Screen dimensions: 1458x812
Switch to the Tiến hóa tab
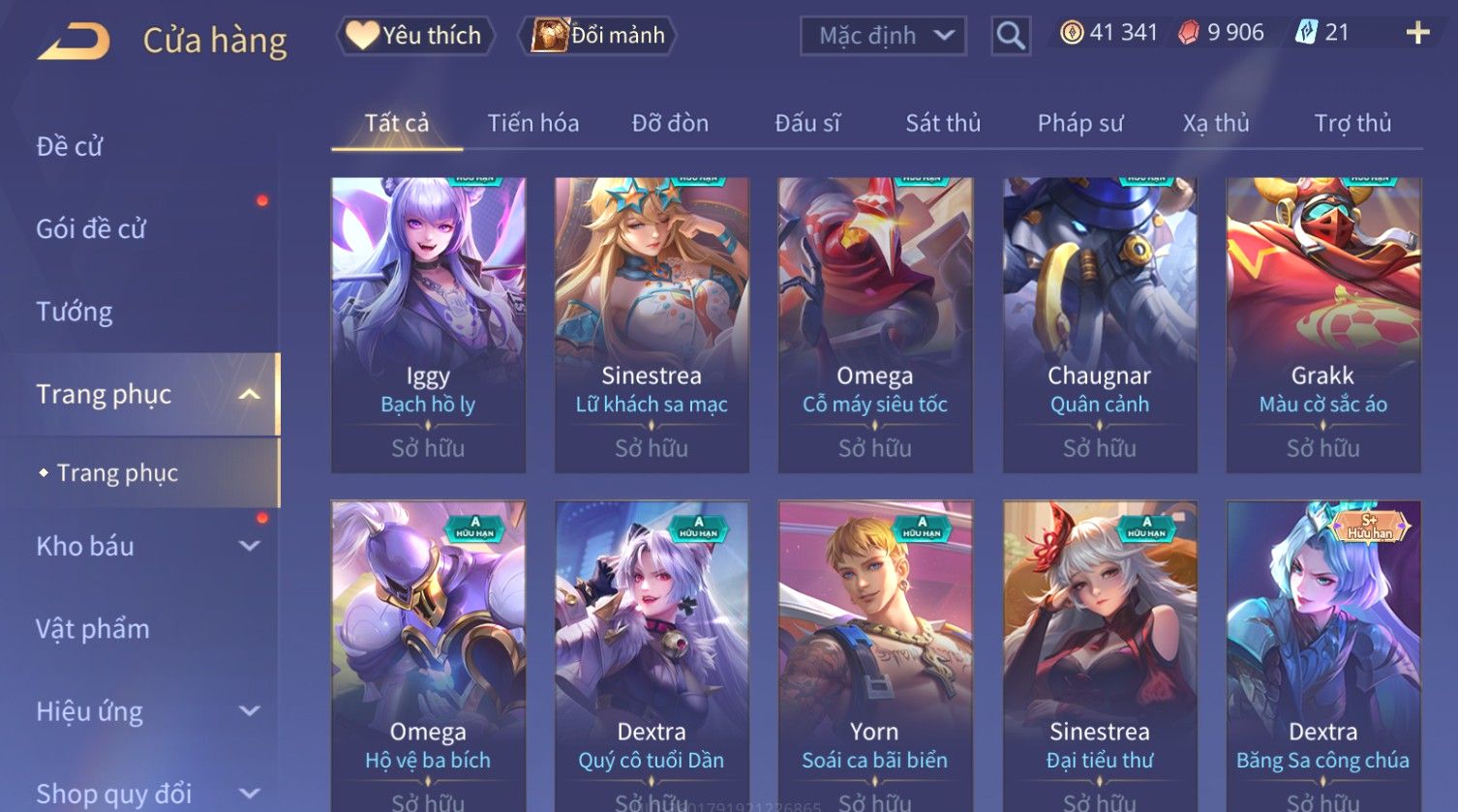(533, 123)
